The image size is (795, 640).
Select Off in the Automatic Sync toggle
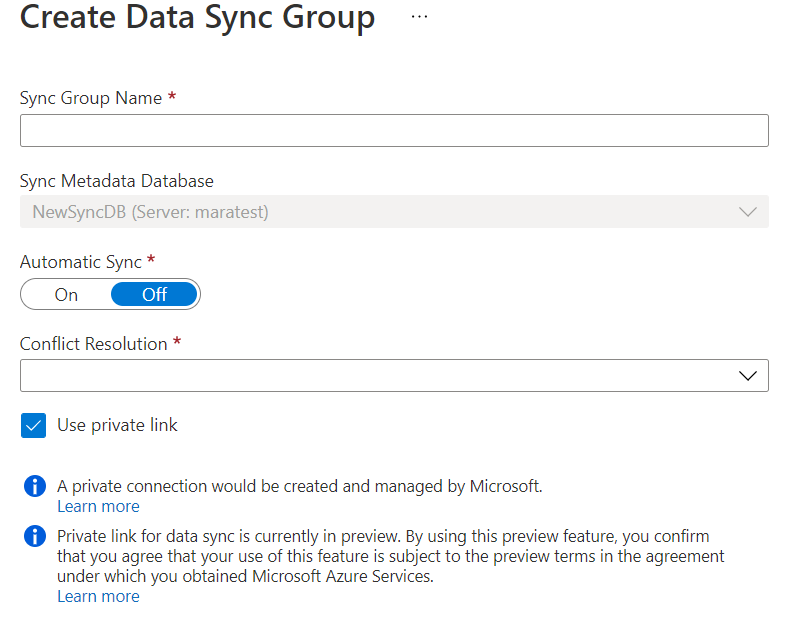point(154,294)
